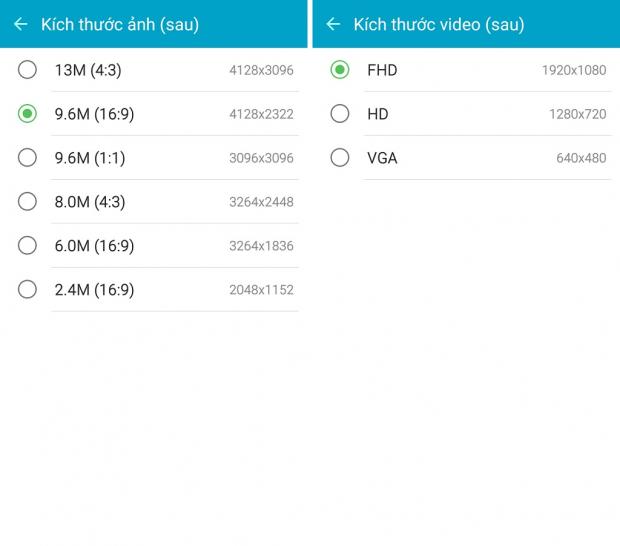
Task: Pick the 1280x720 video resolution text
Action: 577,115
